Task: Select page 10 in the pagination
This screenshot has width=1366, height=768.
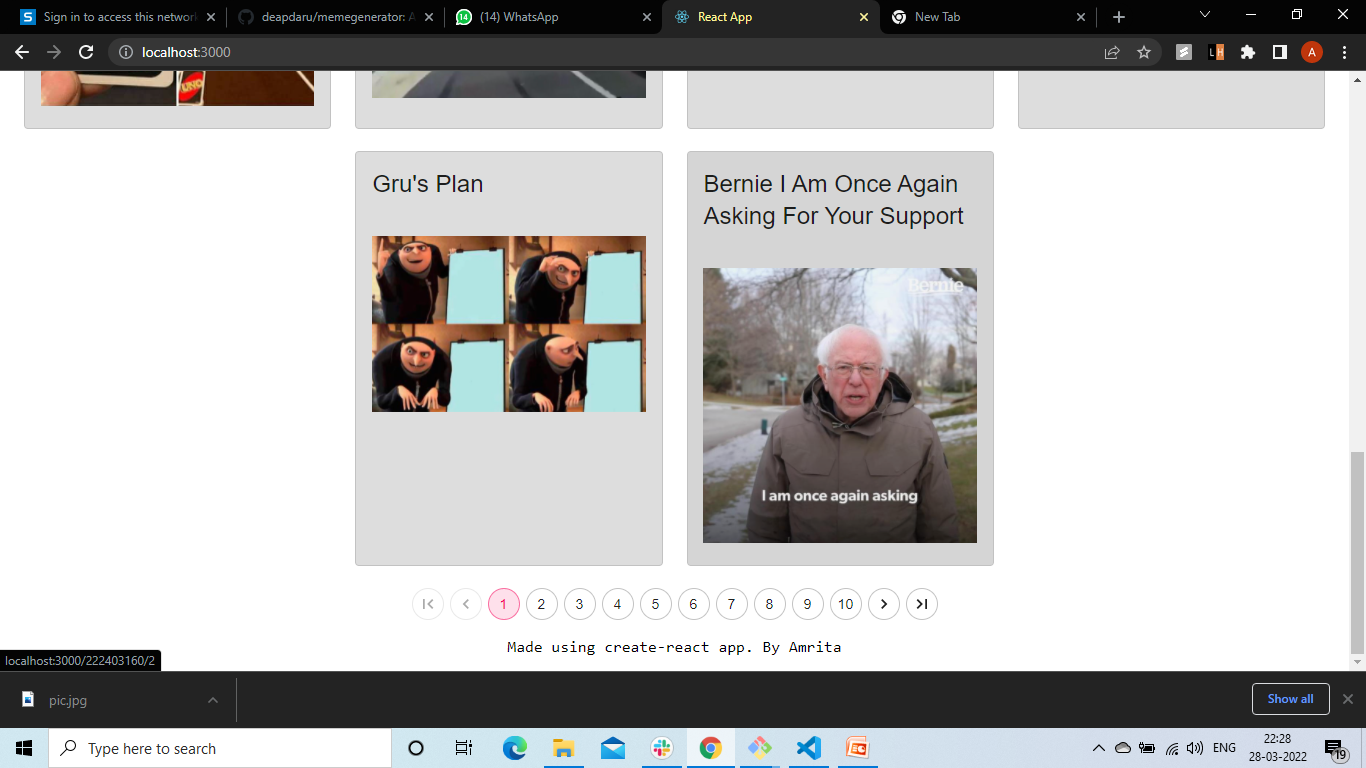Action: 845,604
